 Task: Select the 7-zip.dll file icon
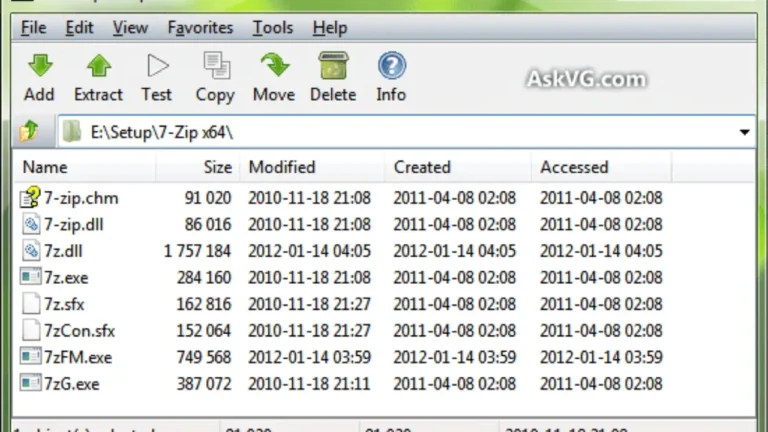[x=30, y=224]
